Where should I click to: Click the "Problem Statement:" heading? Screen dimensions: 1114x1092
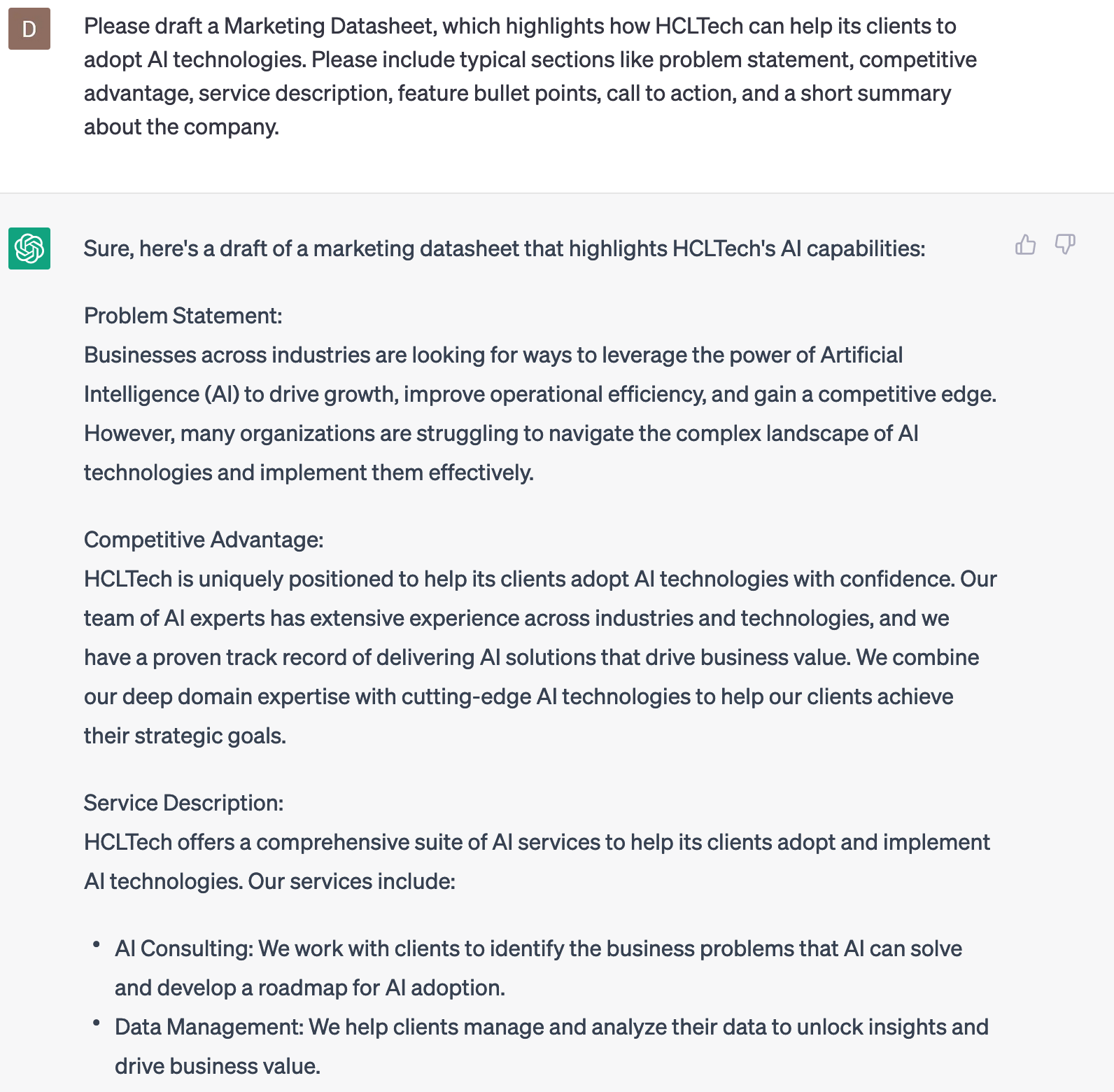[183, 316]
